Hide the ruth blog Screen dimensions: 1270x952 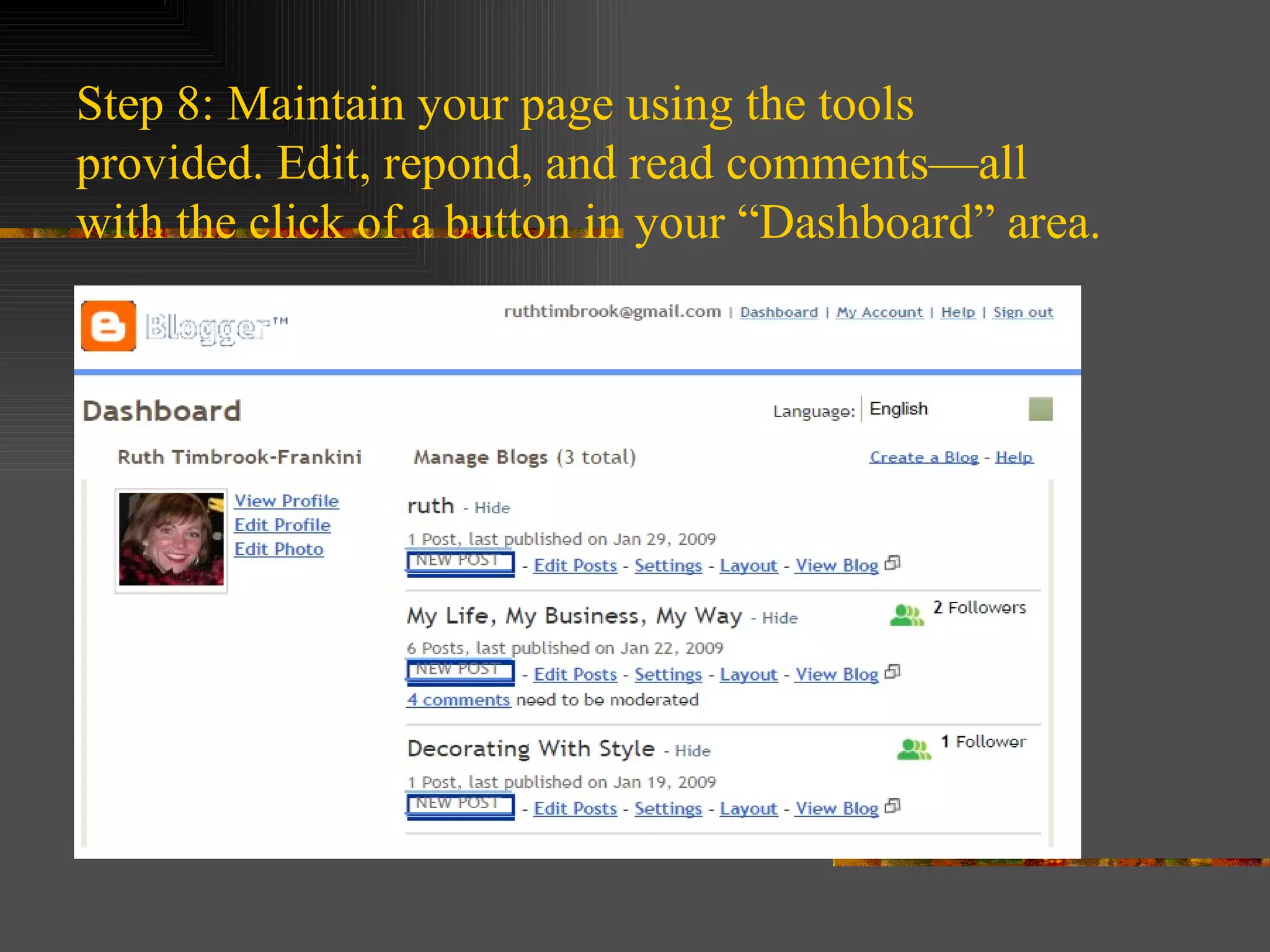pos(492,508)
